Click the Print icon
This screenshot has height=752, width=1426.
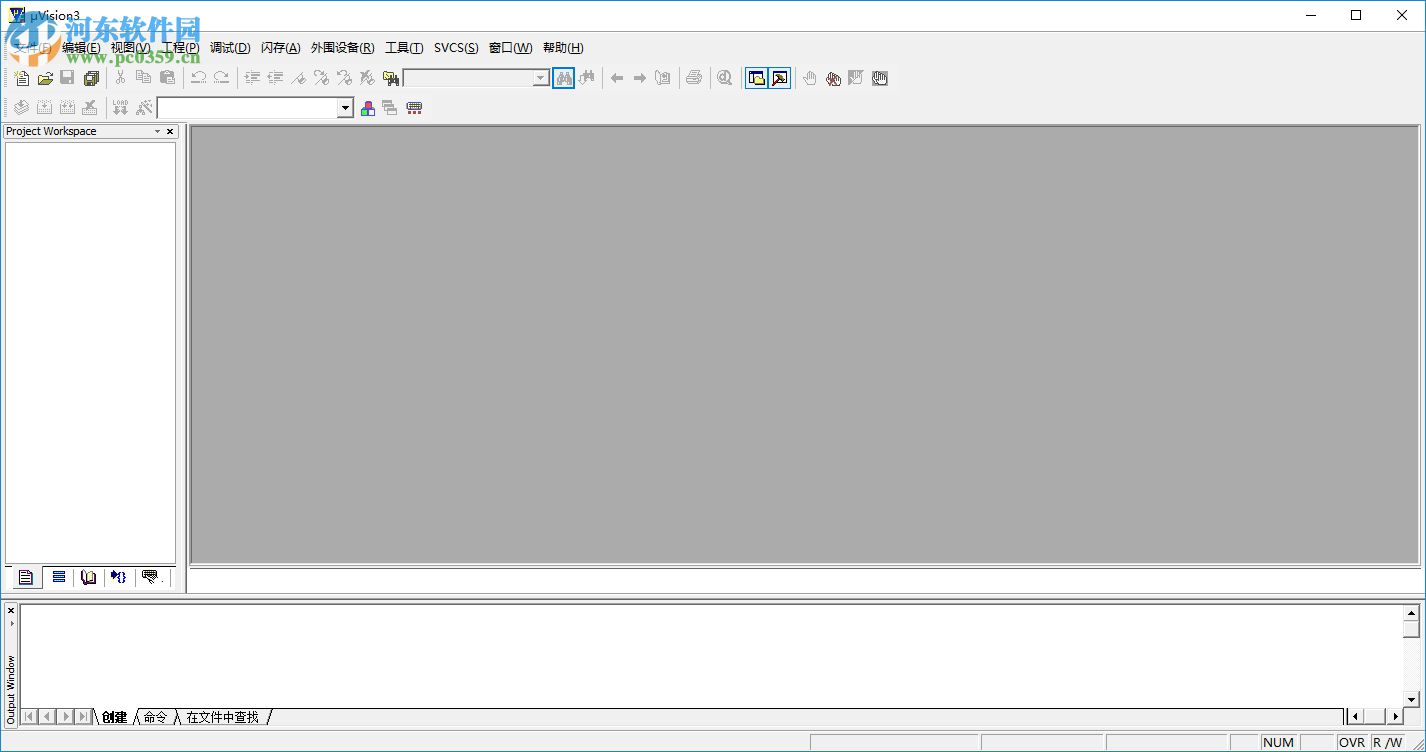click(693, 78)
